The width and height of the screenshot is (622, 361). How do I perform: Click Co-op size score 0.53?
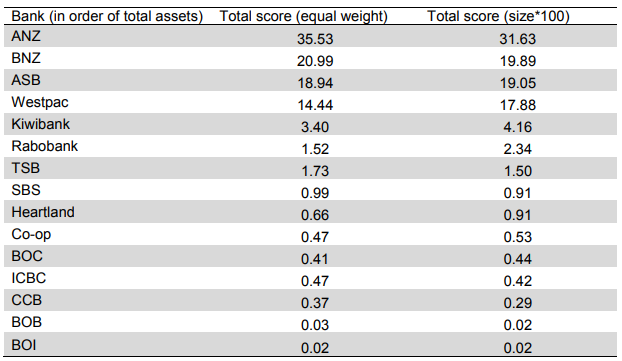(517, 237)
